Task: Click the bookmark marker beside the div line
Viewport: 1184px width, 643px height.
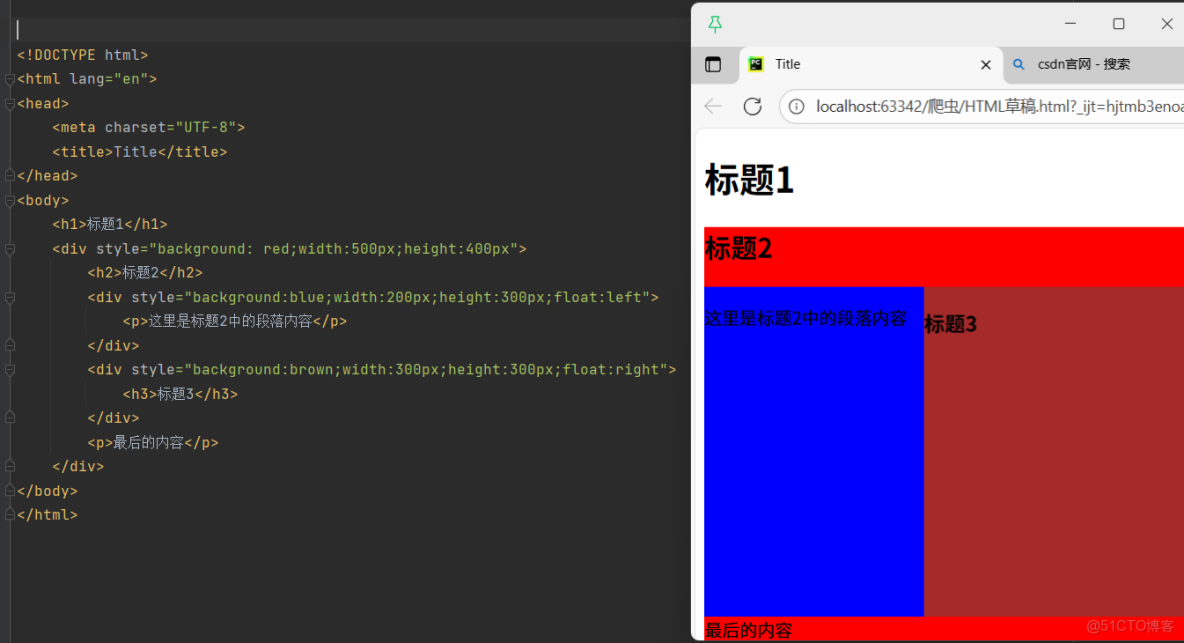Action: tap(9, 249)
